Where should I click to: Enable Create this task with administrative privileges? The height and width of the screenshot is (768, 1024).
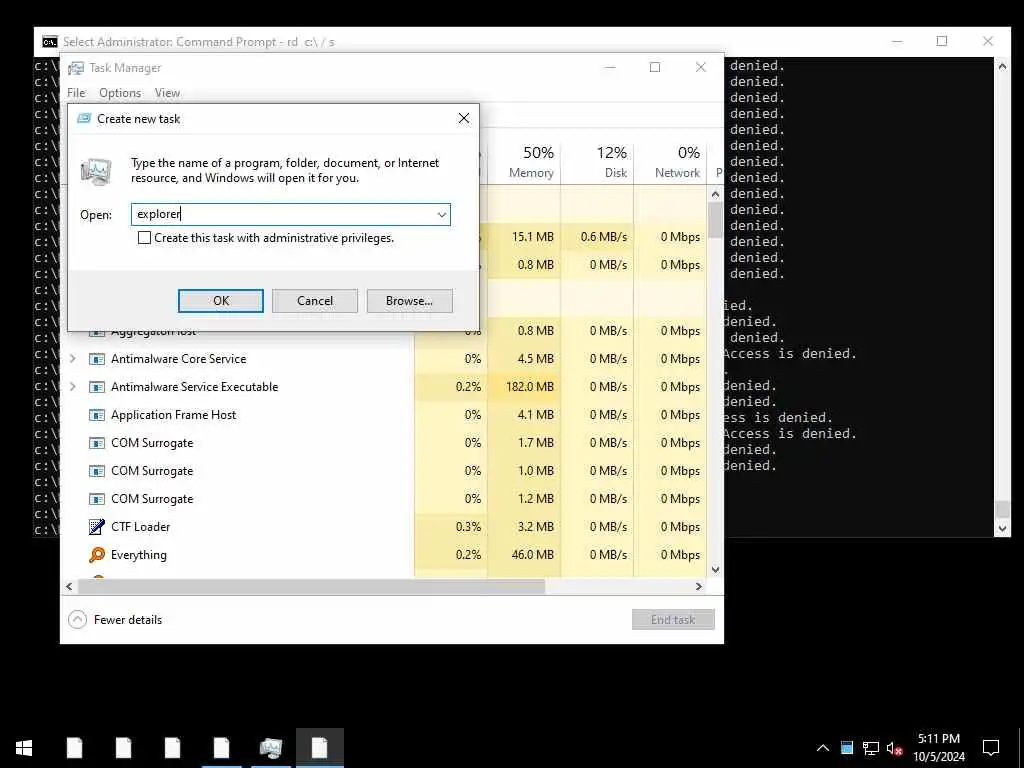(144, 238)
